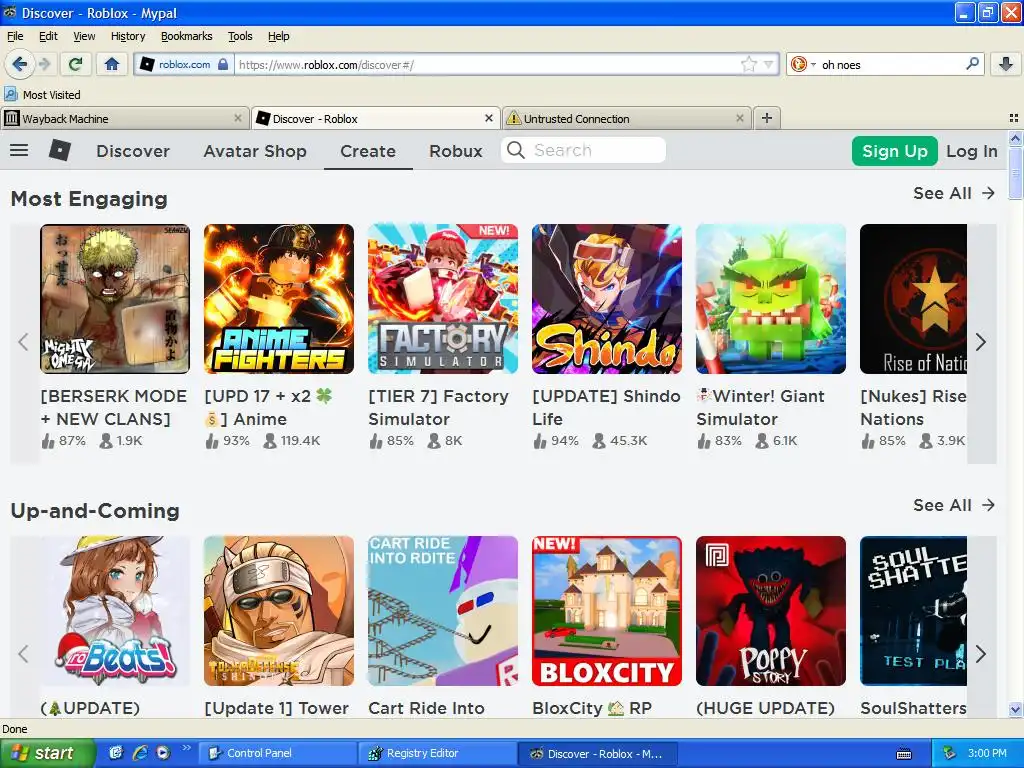Open the History menu

(128, 36)
